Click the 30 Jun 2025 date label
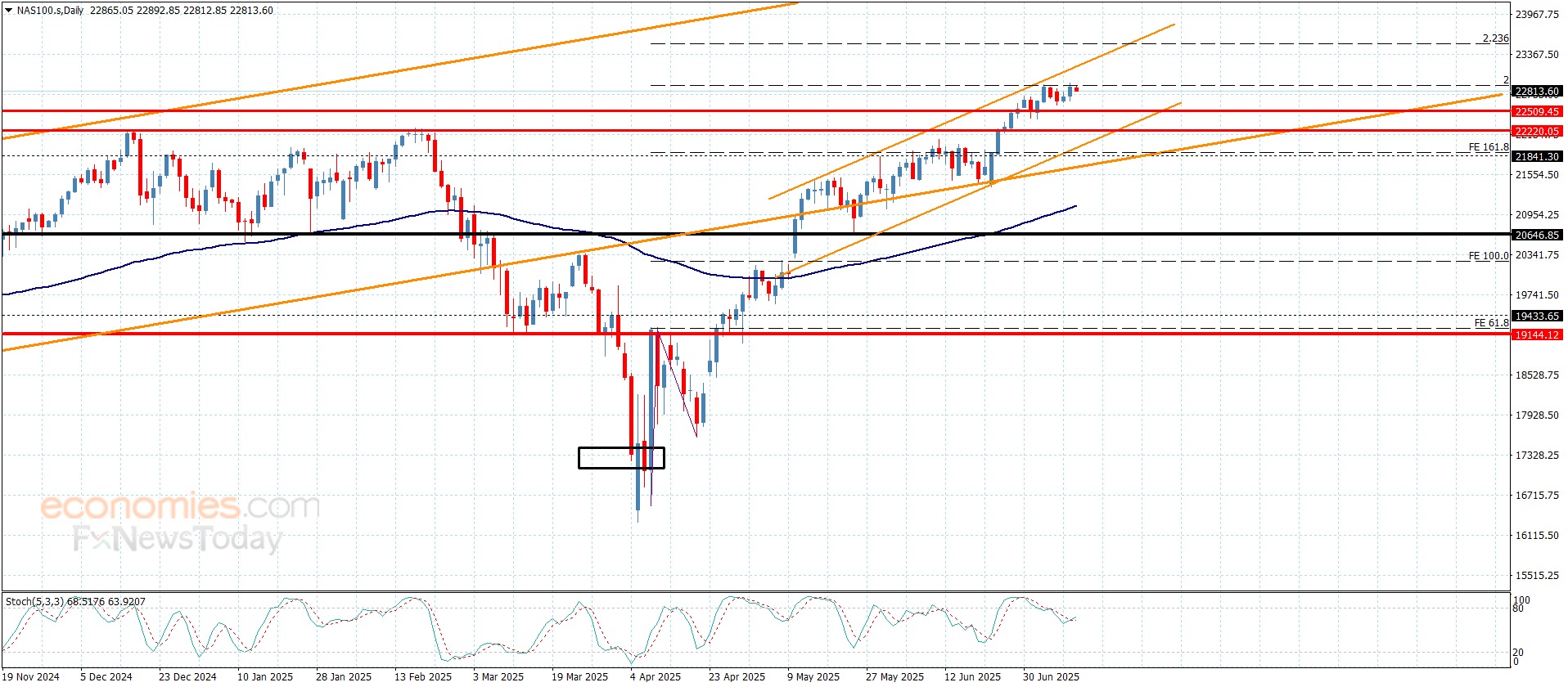 (x=1051, y=676)
